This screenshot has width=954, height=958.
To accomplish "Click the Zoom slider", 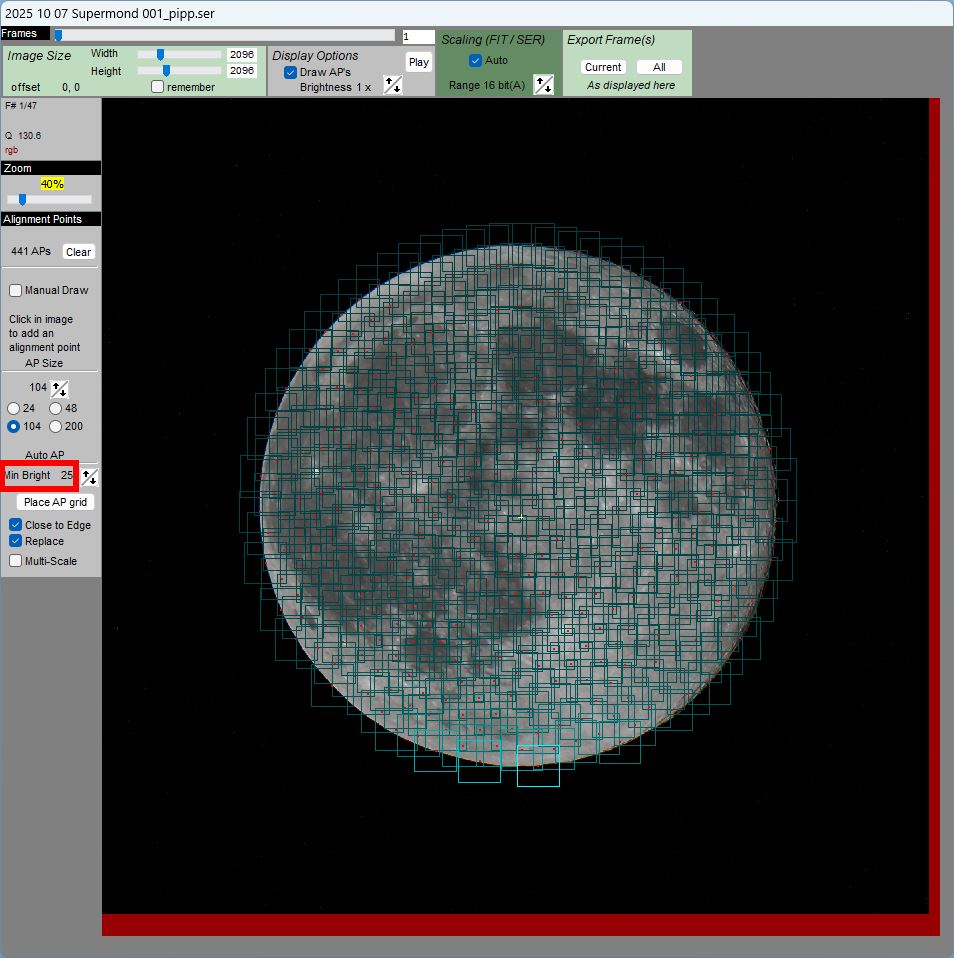I will coord(49,200).
